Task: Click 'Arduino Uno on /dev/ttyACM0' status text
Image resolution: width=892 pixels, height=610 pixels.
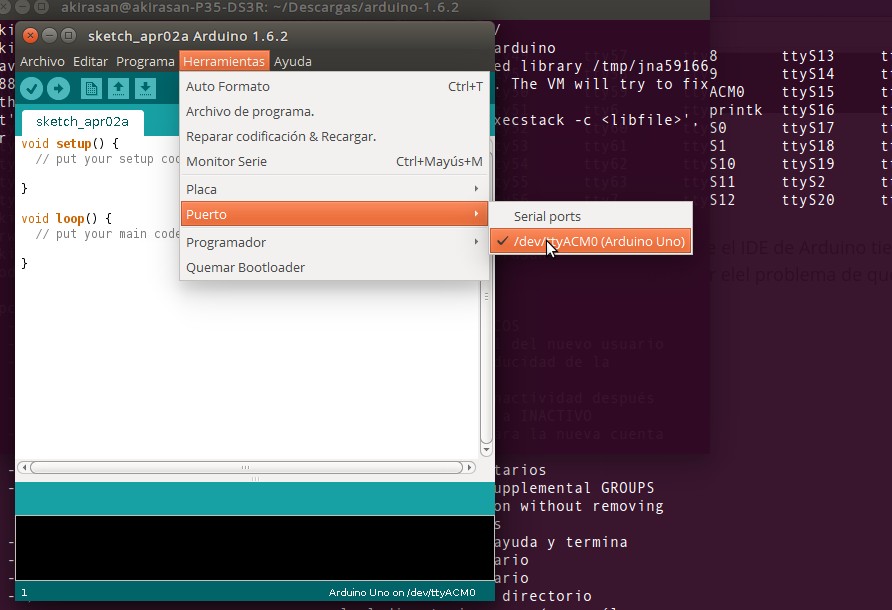Action: 402,592
